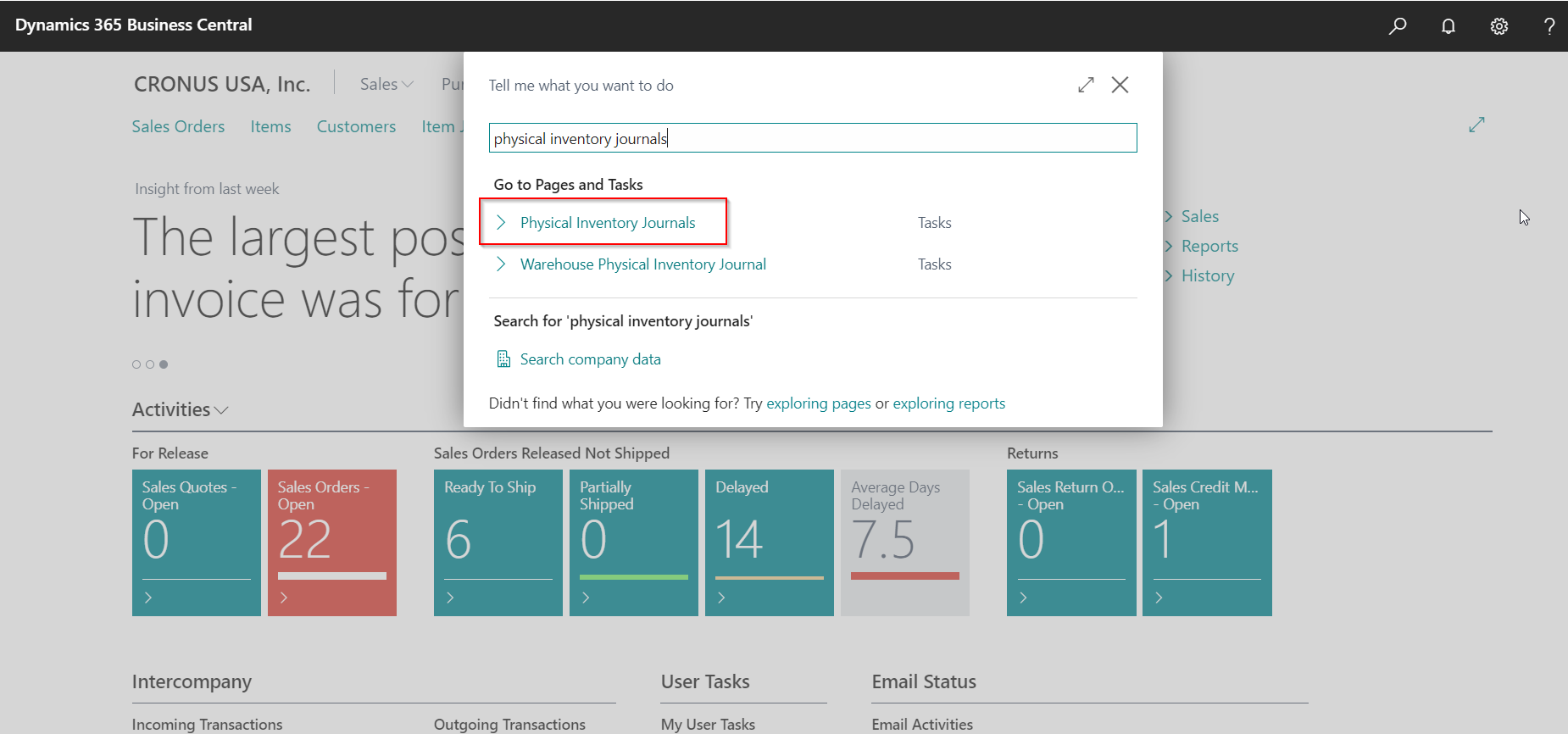1568x734 pixels.
Task: Open the settings gear icon
Action: click(1499, 25)
